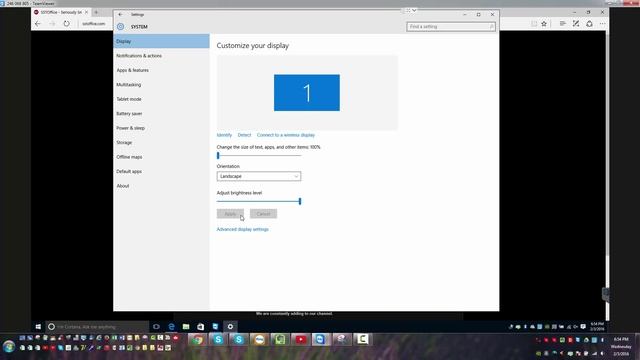The width and height of the screenshot is (640, 360).
Task: Click the remote Windows 10 Start button
Action: [x=38, y=327]
